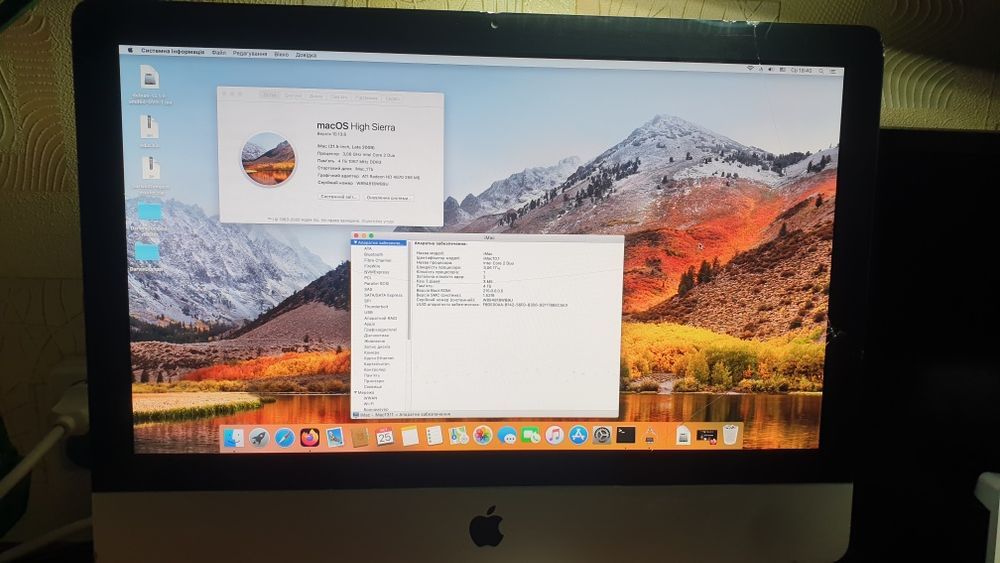The image size is (1000, 563).
Task: Select USB in sidebar
Action: (368, 312)
